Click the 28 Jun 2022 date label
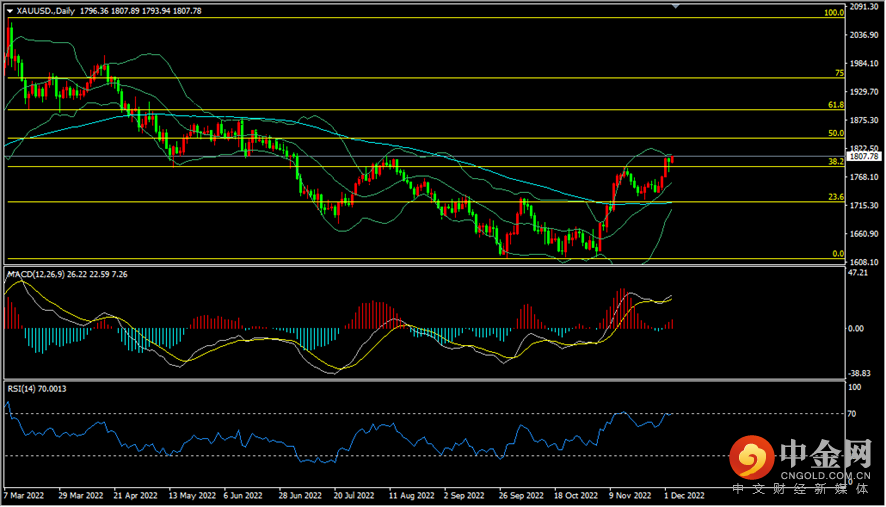This screenshot has height=507, width=886. (x=299, y=494)
